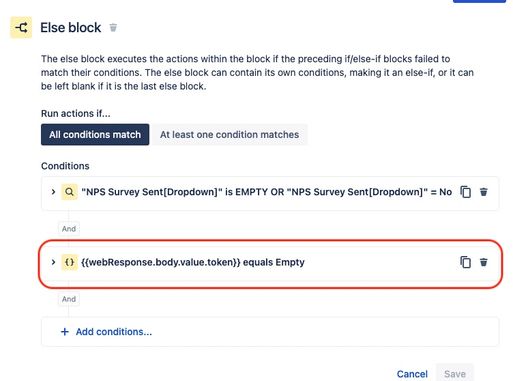This screenshot has height=381, width=513.
Task: Copy the NPS Survey Sent condition
Action: pyautogui.click(x=465, y=192)
